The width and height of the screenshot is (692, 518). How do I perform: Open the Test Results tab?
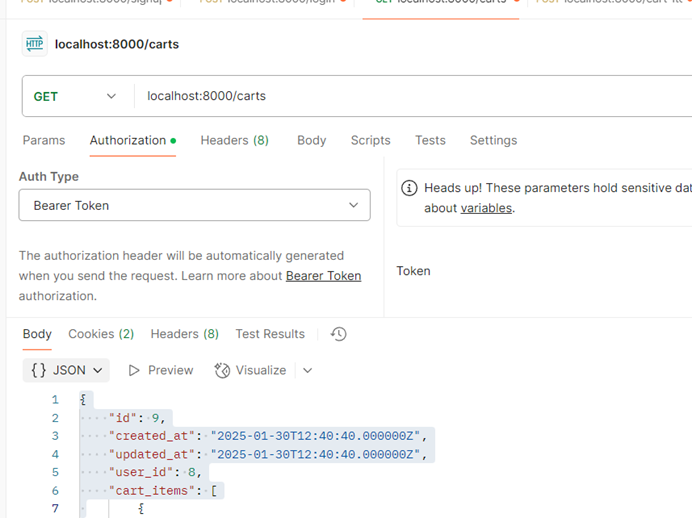pos(270,334)
